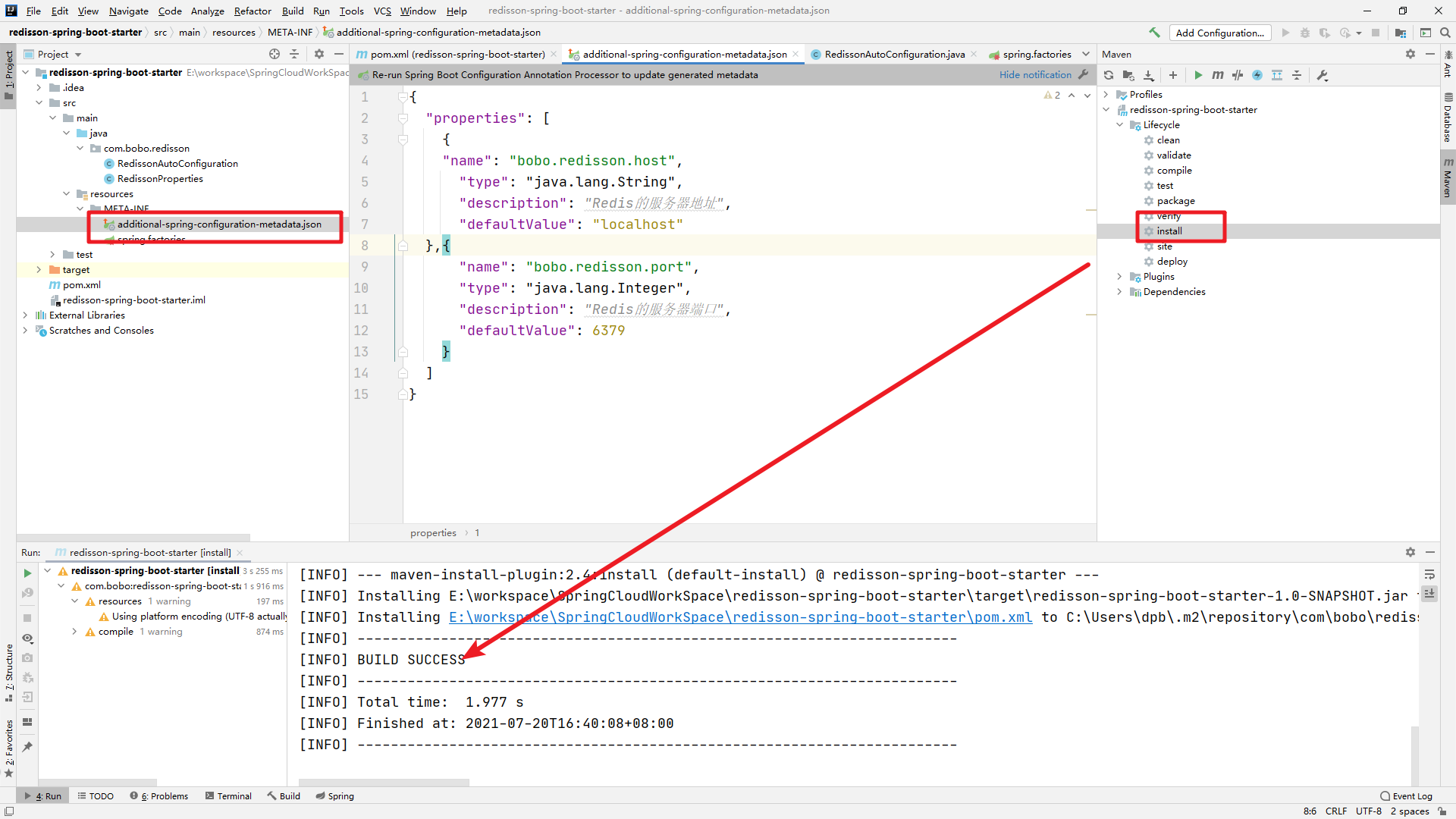Image resolution: width=1456 pixels, height=819 pixels.
Task: Switch to spring.factories editor tab
Action: 1037,54
